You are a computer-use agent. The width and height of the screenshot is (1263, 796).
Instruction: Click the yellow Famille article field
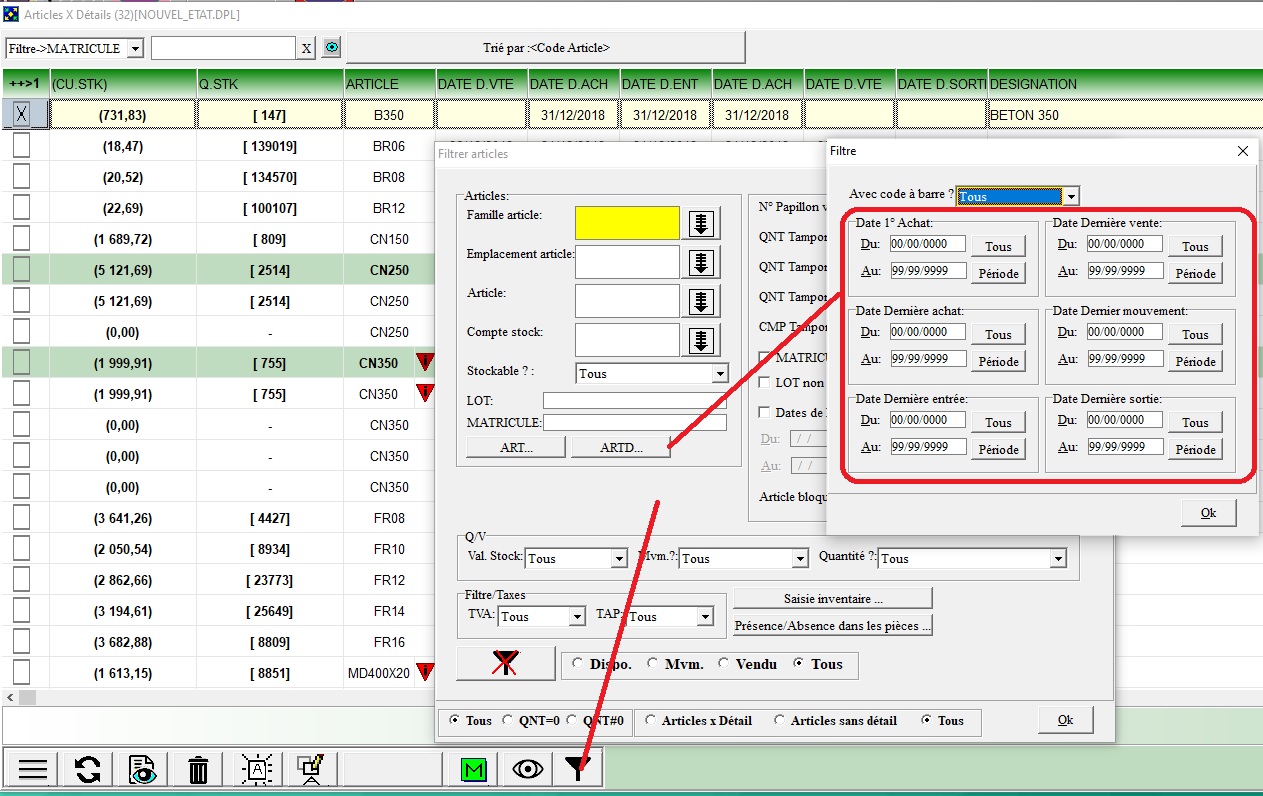627,223
